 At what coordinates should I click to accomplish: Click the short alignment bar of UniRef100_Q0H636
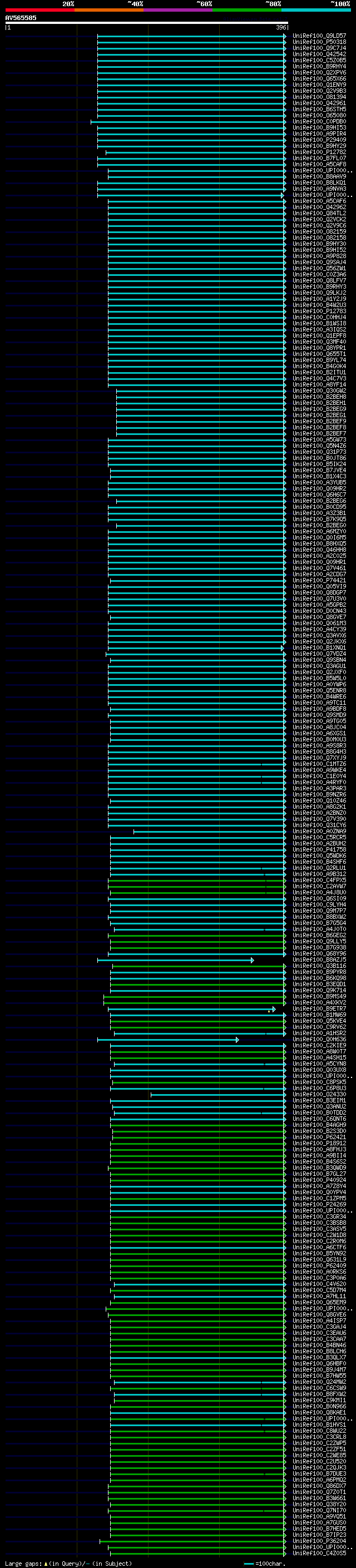pyautogui.click(x=168, y=1040)
